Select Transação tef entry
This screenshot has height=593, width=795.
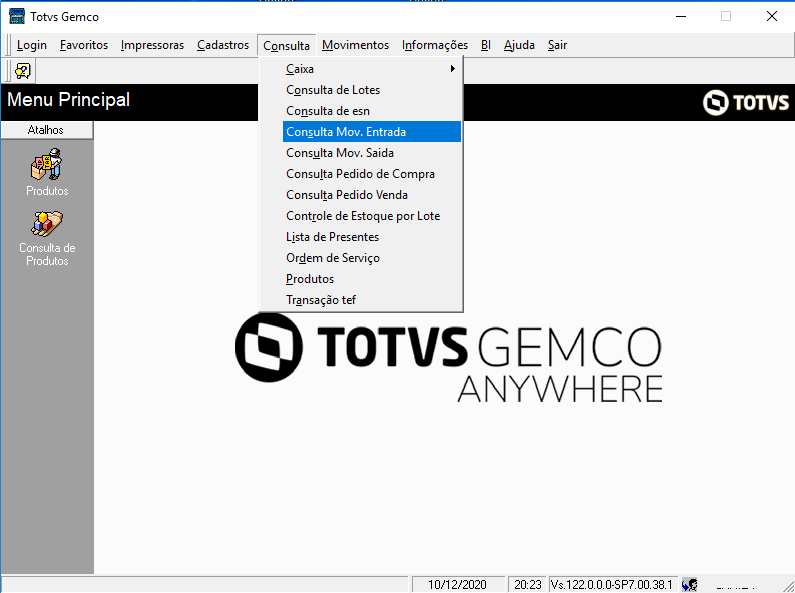coord(372,300)
